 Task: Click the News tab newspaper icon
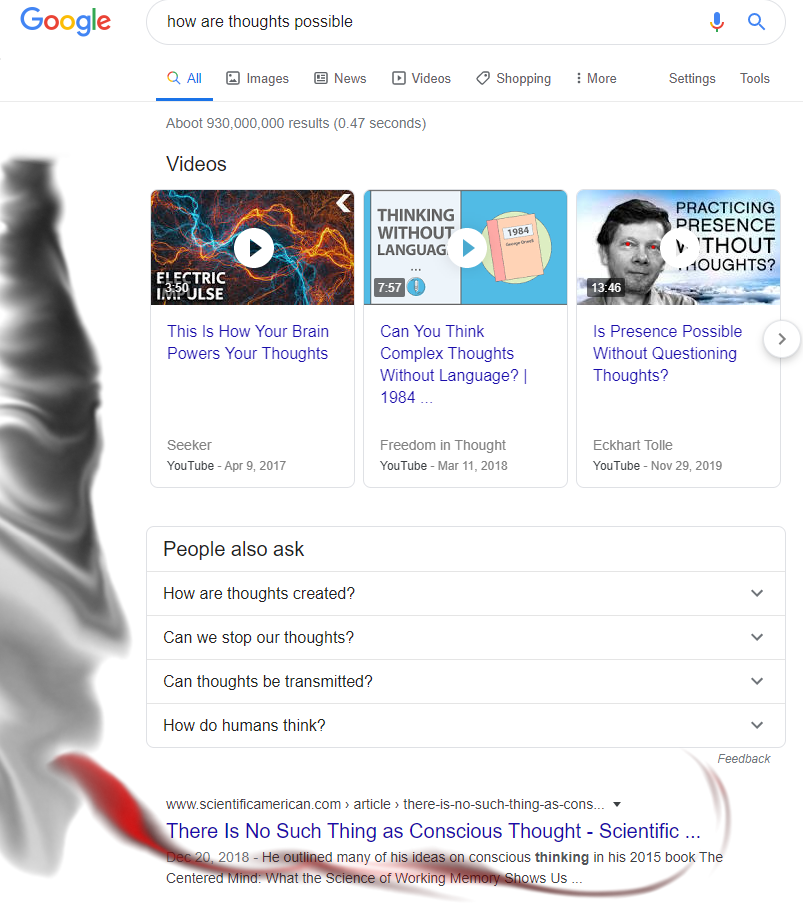[x=321, y=78]
